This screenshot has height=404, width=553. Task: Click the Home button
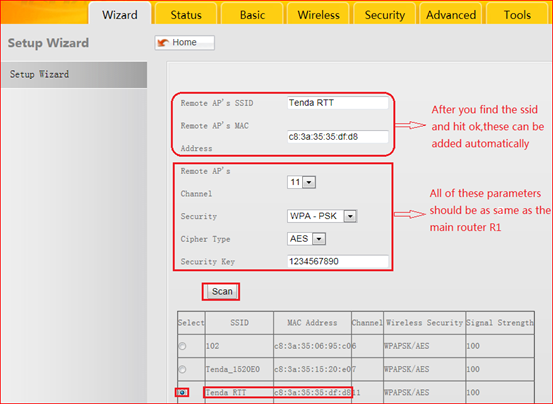[184, 43]
